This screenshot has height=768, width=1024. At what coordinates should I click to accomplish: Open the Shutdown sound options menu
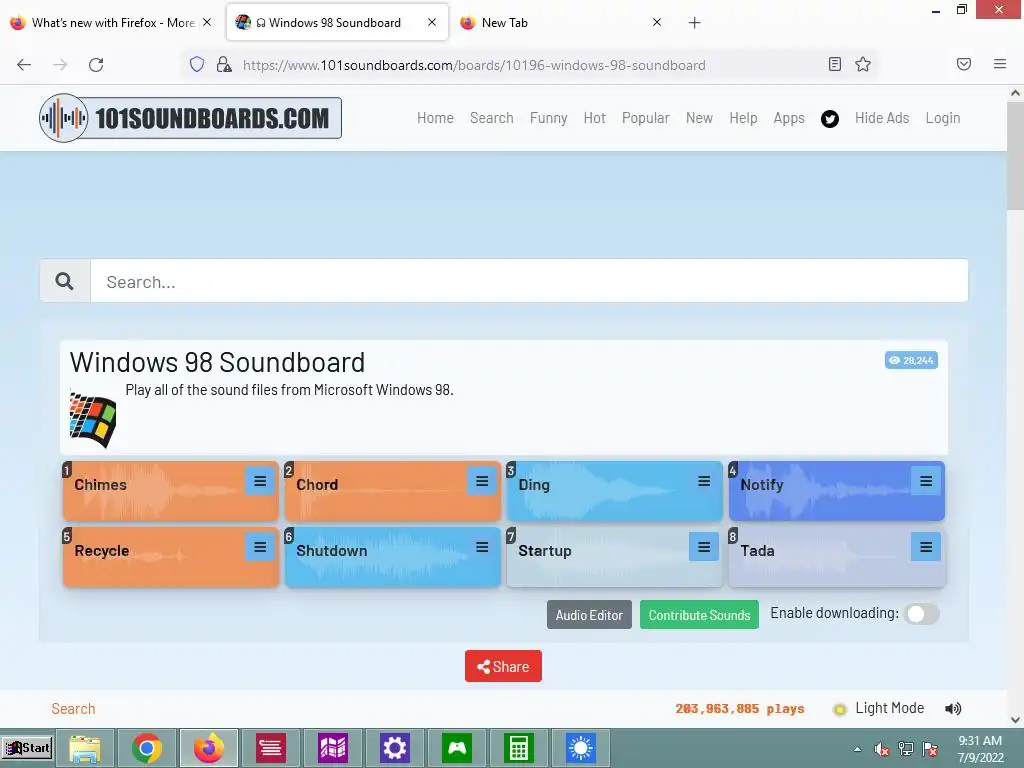click(482, 547)
